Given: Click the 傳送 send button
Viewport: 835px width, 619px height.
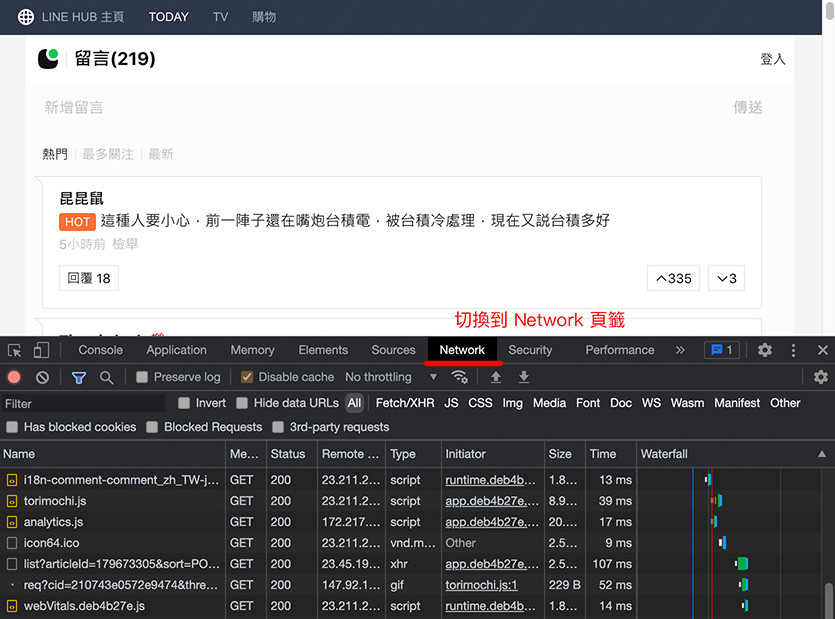Looking at the screenshot, I should click(x=748, y=108).
